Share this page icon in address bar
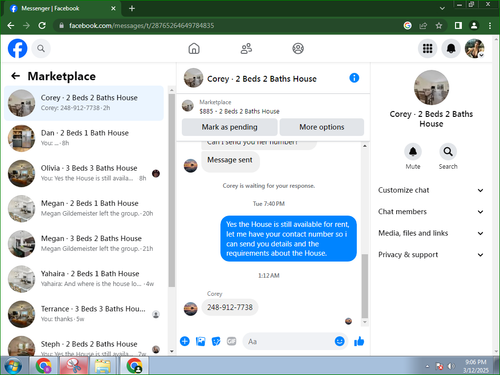 (423, 26)
